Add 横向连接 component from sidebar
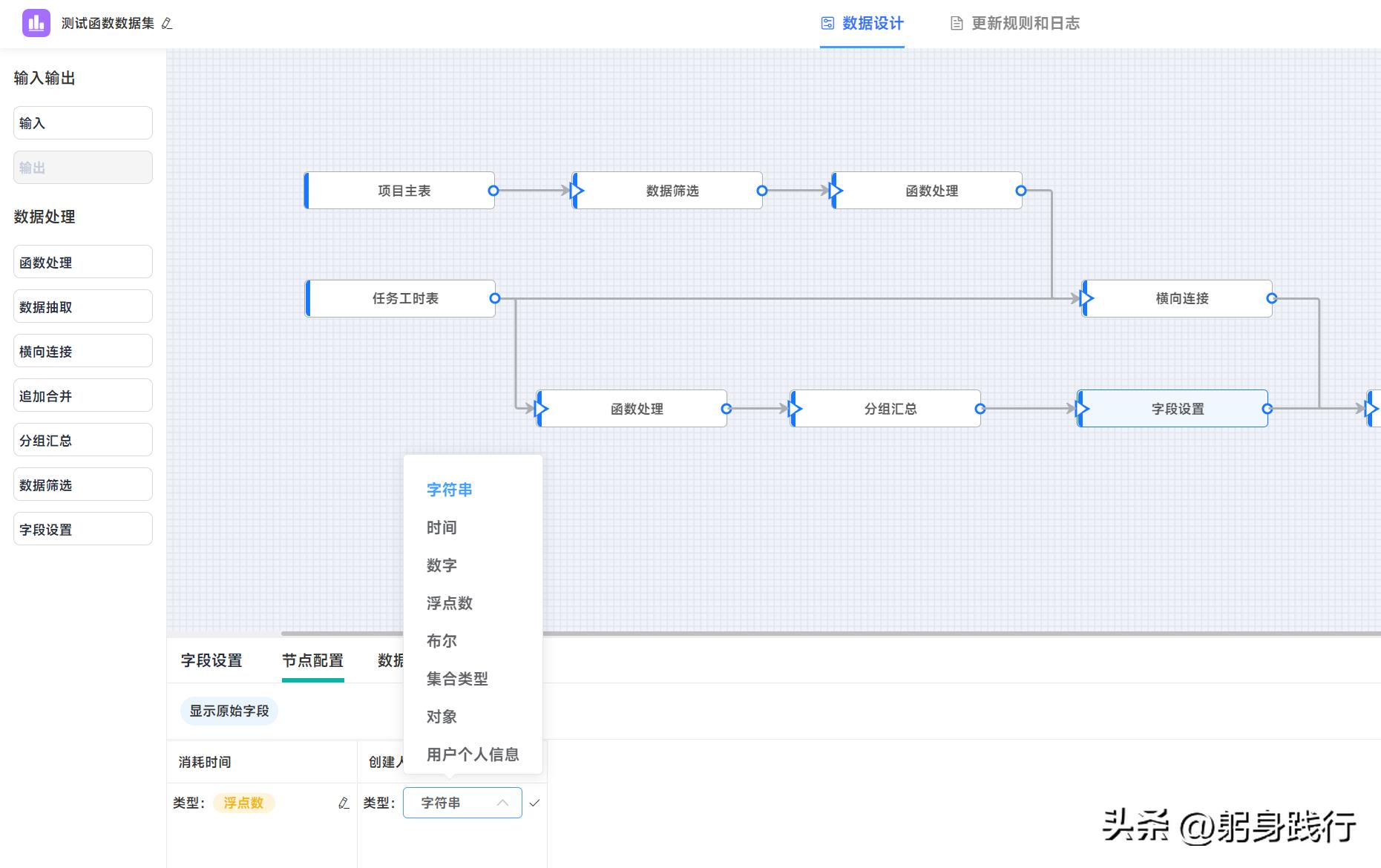Image resolution: width=1381 pixels, height=868 pixels. pos(83,351)
